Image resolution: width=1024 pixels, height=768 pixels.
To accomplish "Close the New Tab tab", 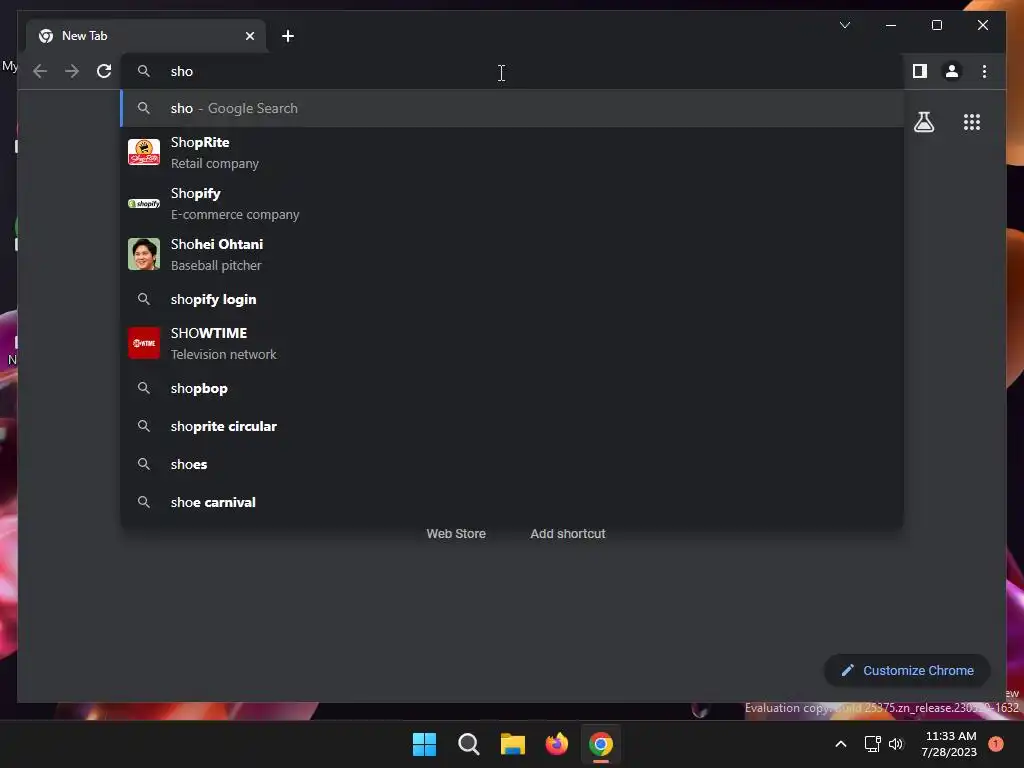I will (x=249, y=36).
